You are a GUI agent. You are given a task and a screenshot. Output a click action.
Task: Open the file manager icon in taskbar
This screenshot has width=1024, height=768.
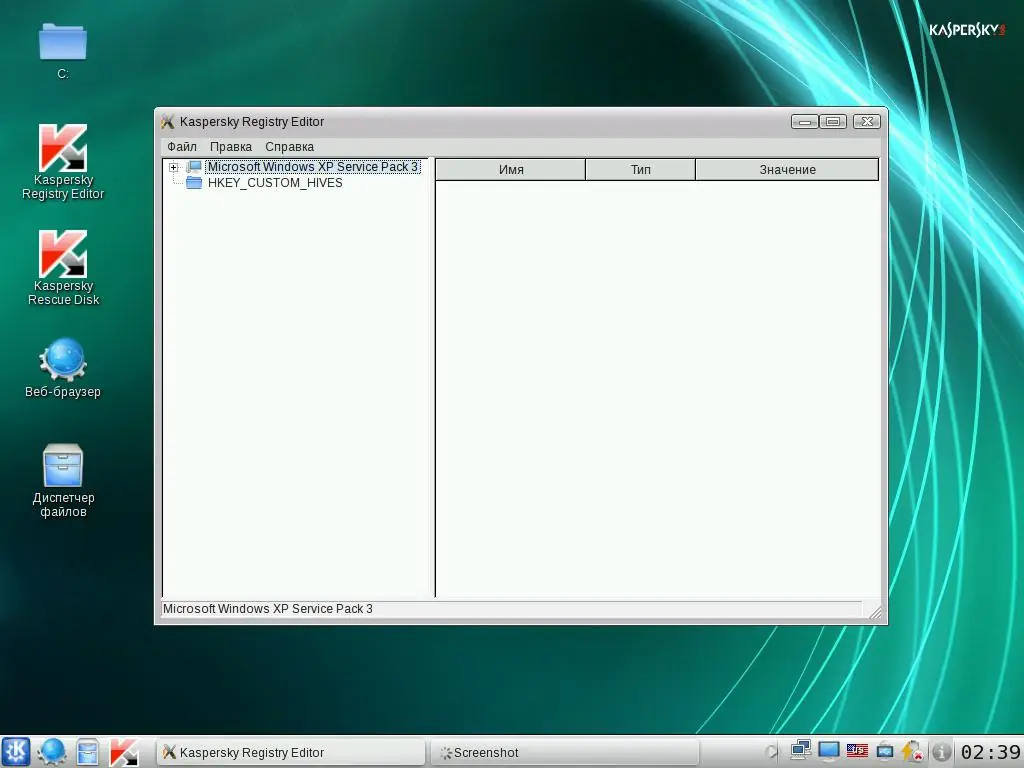pyautogui.click(x=88, y=752)
